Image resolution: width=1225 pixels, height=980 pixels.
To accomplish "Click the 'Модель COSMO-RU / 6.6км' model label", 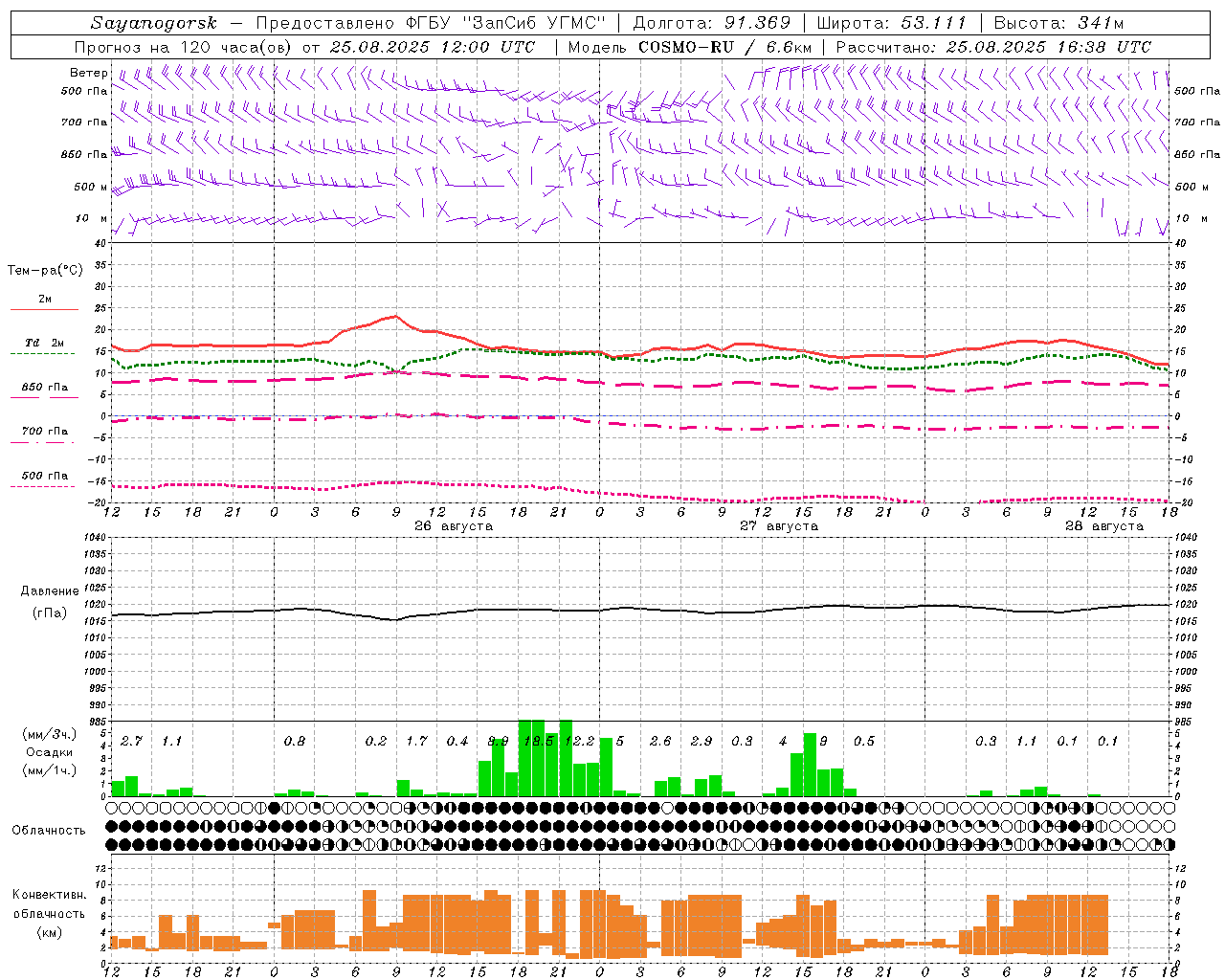I will coord(690,47).
